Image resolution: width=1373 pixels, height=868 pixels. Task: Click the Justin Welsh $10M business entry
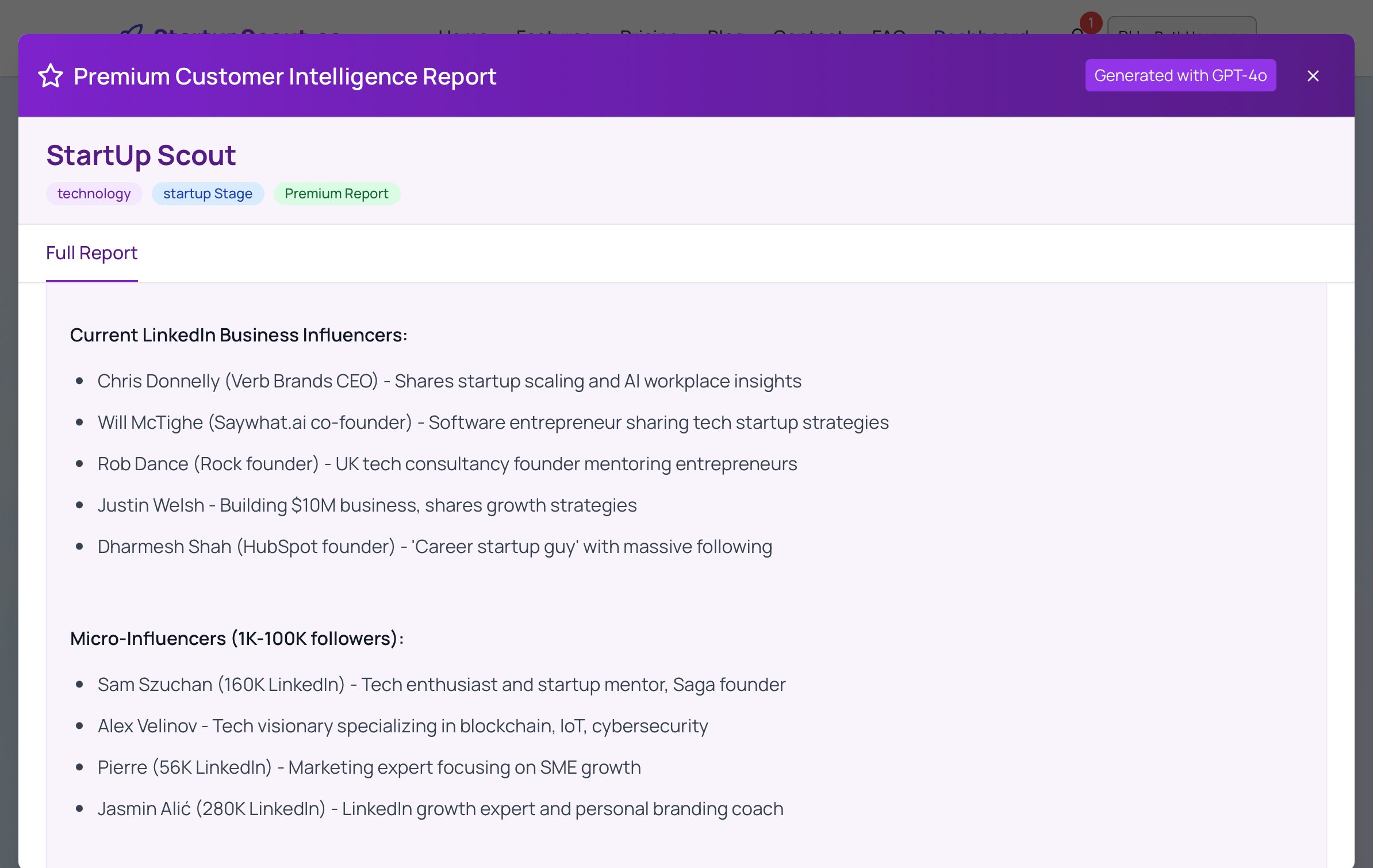(x=367, y=505)
